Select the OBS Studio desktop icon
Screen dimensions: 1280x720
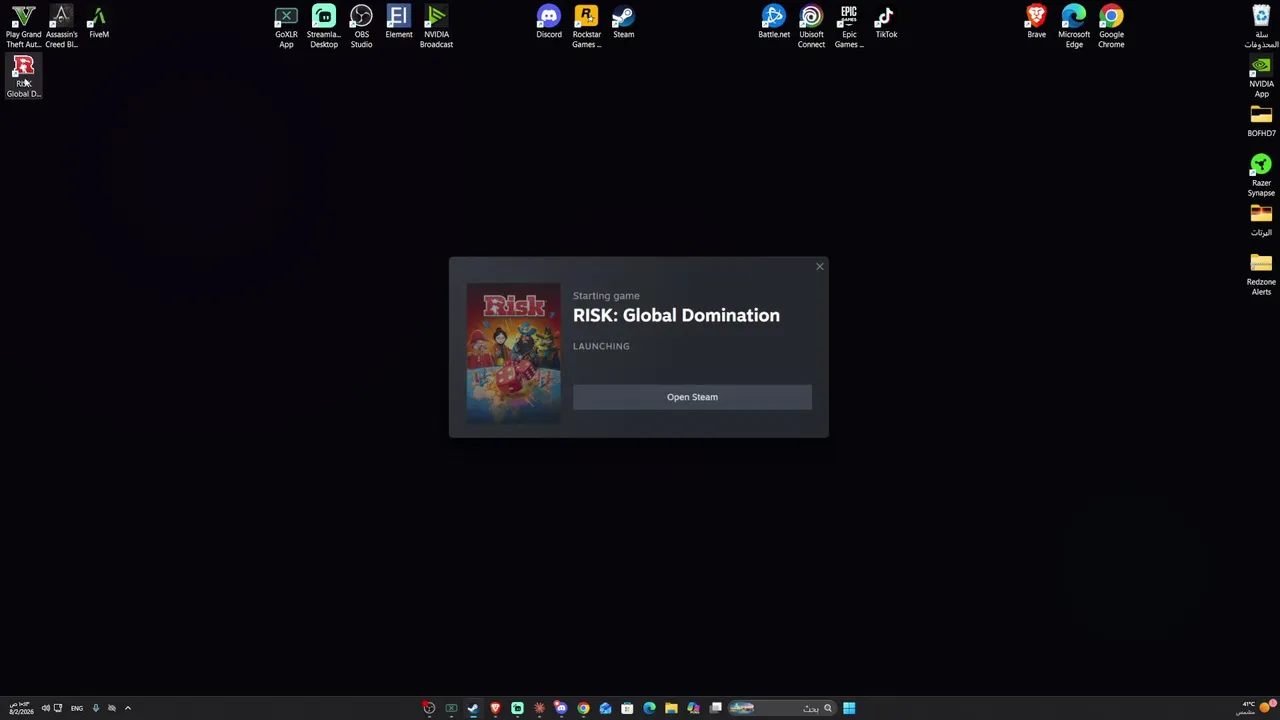(361, 27)
